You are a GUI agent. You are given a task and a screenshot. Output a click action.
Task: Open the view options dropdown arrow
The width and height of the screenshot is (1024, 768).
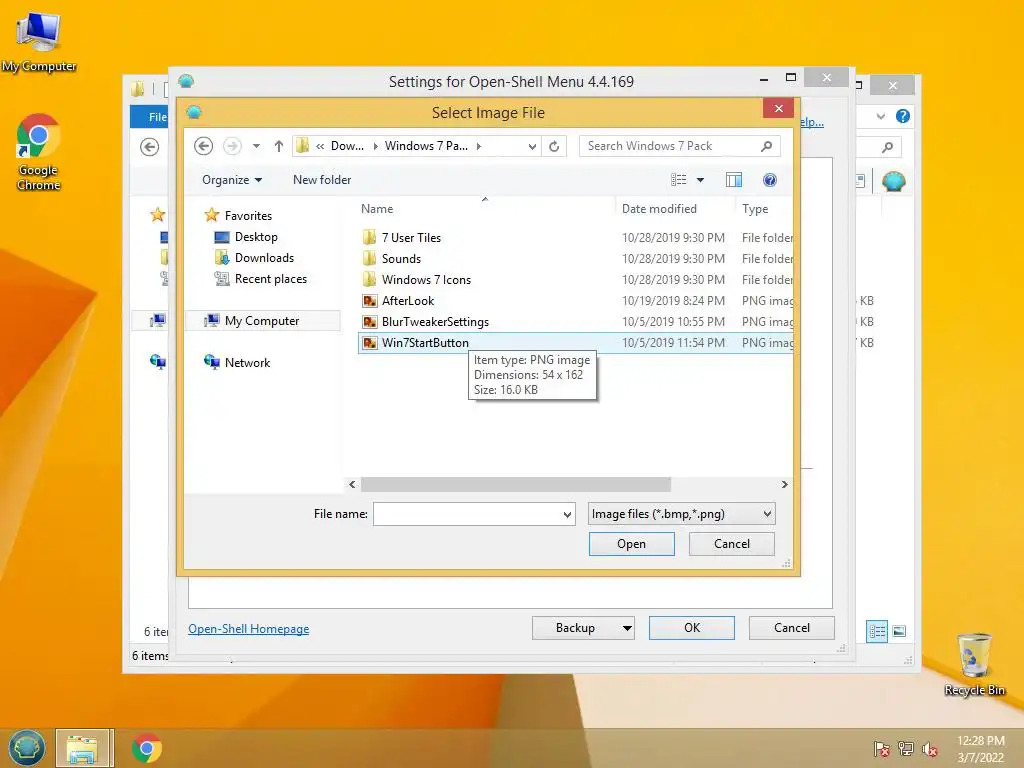tap(700, 180)
